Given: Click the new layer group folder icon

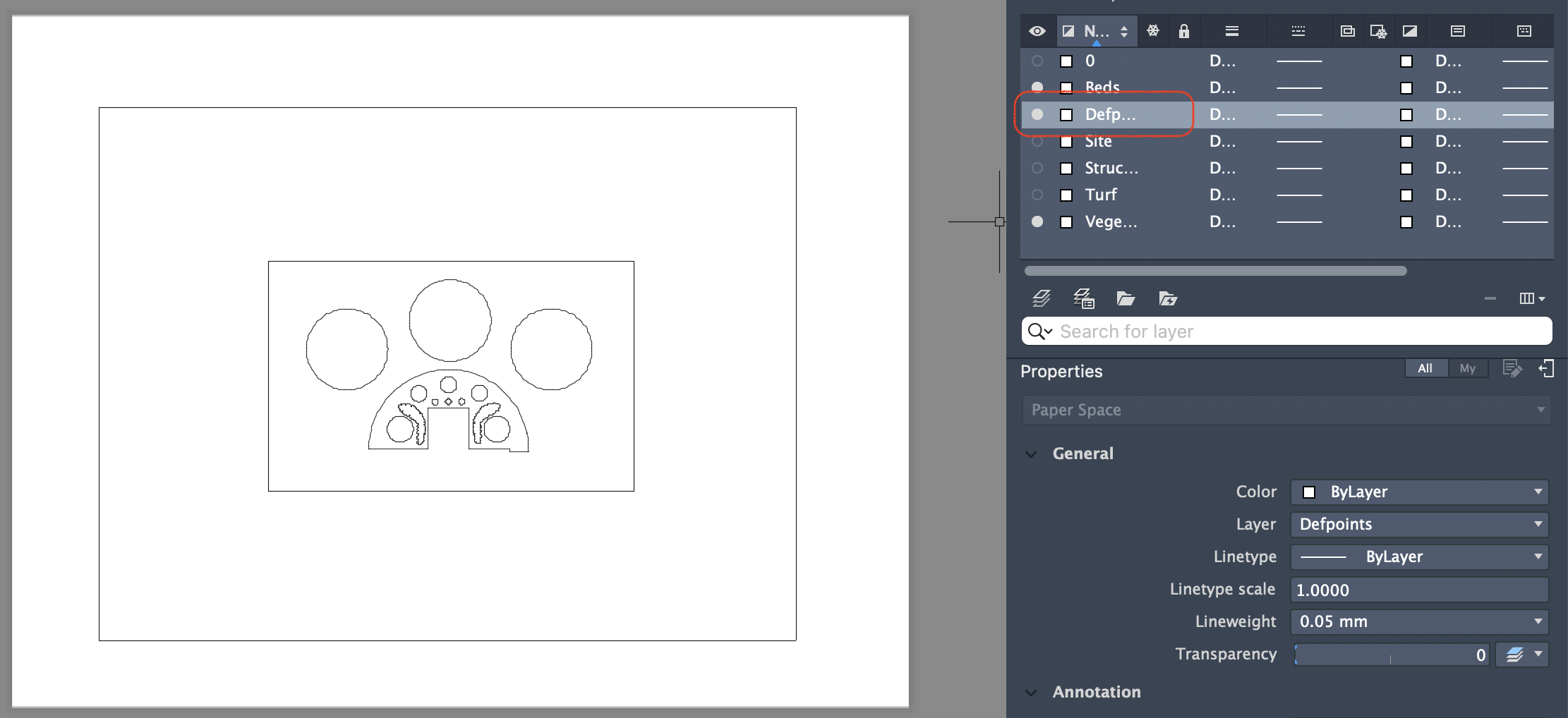Looking at the screenshot, I should coord(1126,298).
